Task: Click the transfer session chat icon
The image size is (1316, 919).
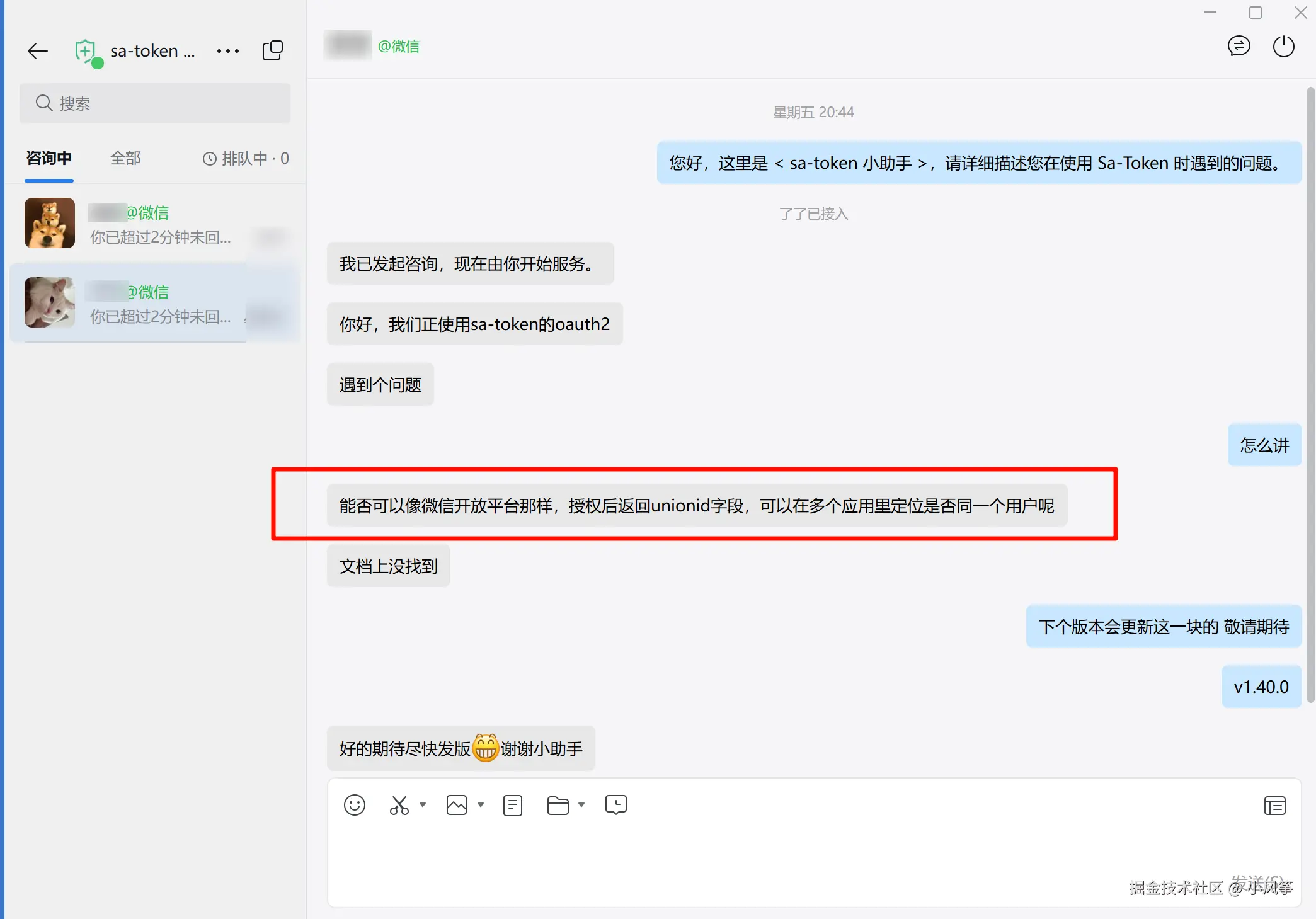Action: click(1239, 46)
